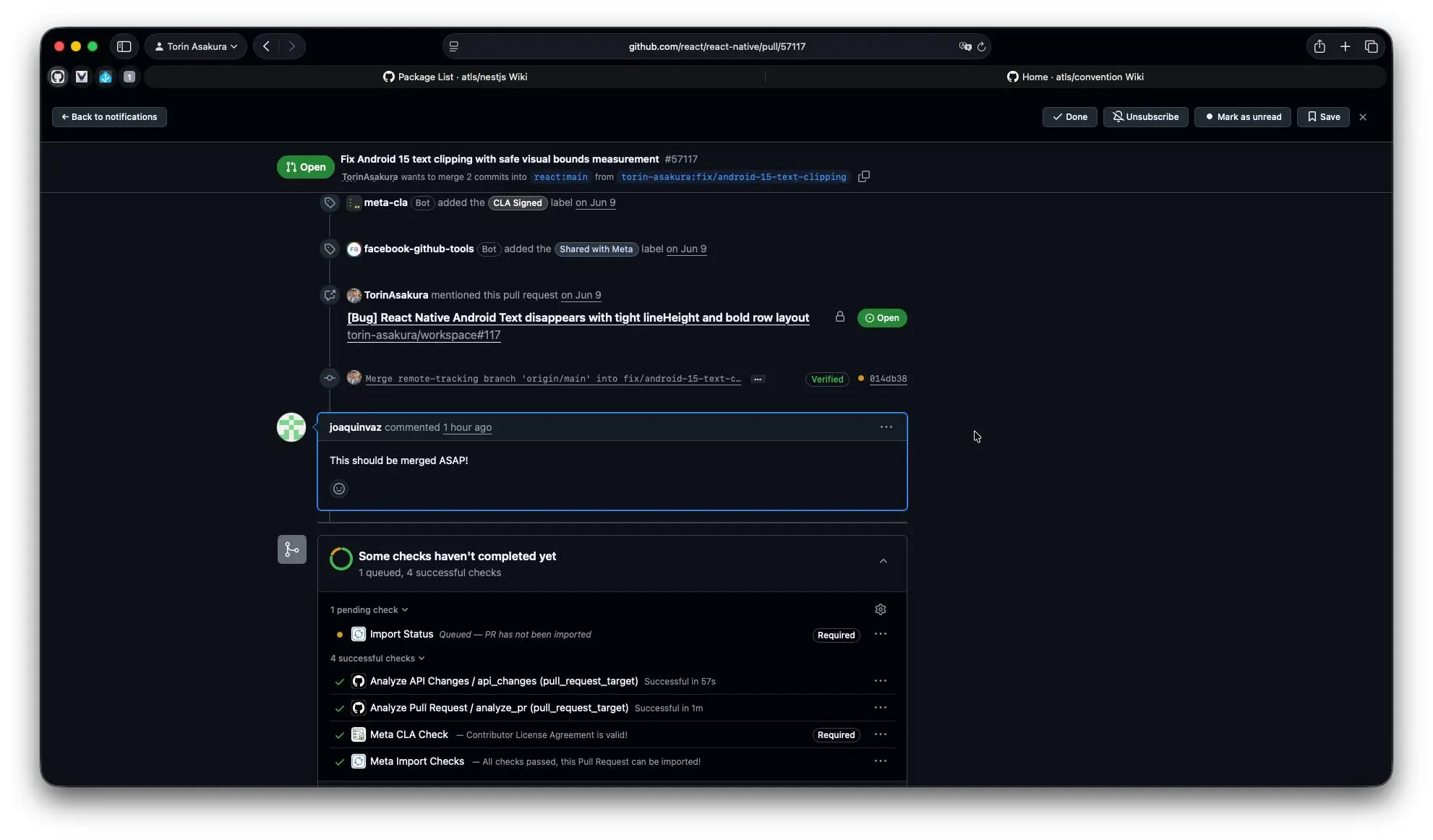Reload the current page
The image size is (1433, 840).
point(981,46)
